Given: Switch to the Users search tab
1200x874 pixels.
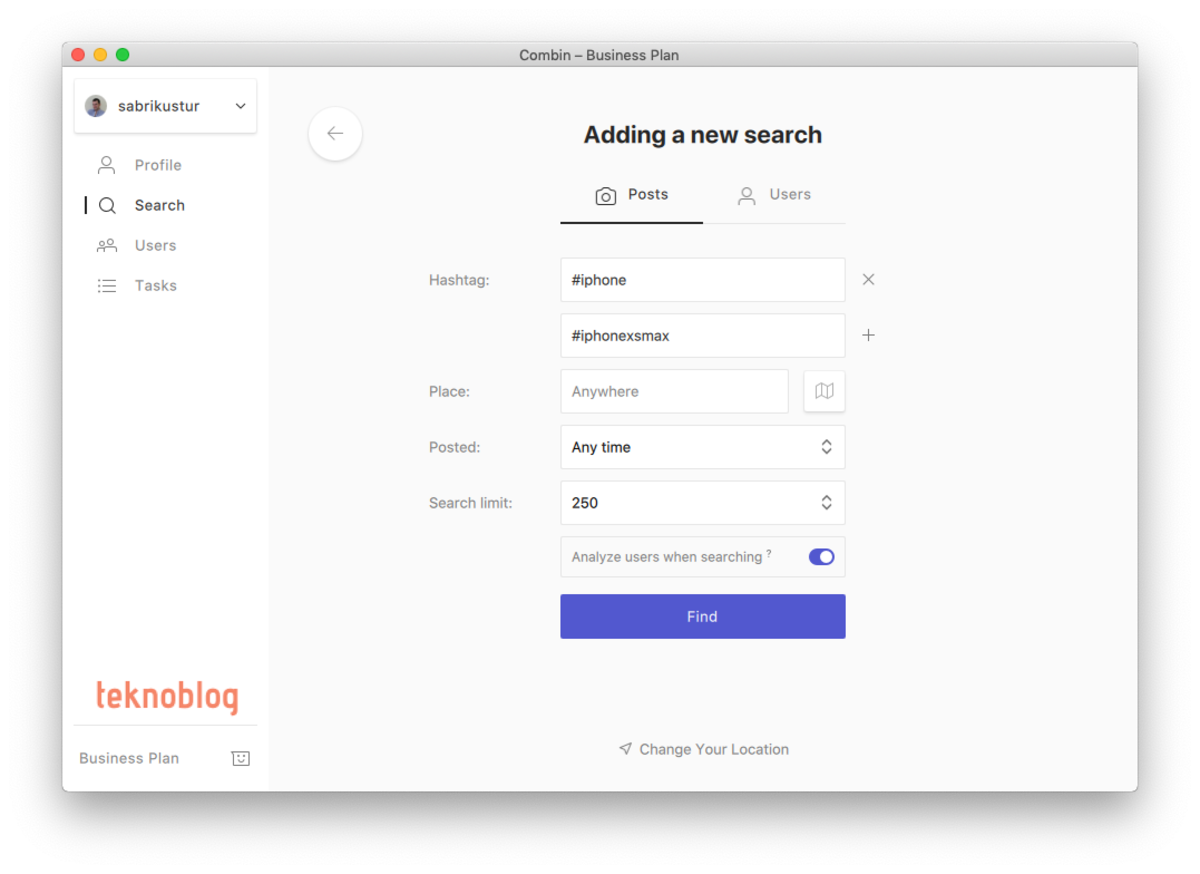Looking at the screenshot, I should pos(774,195).
